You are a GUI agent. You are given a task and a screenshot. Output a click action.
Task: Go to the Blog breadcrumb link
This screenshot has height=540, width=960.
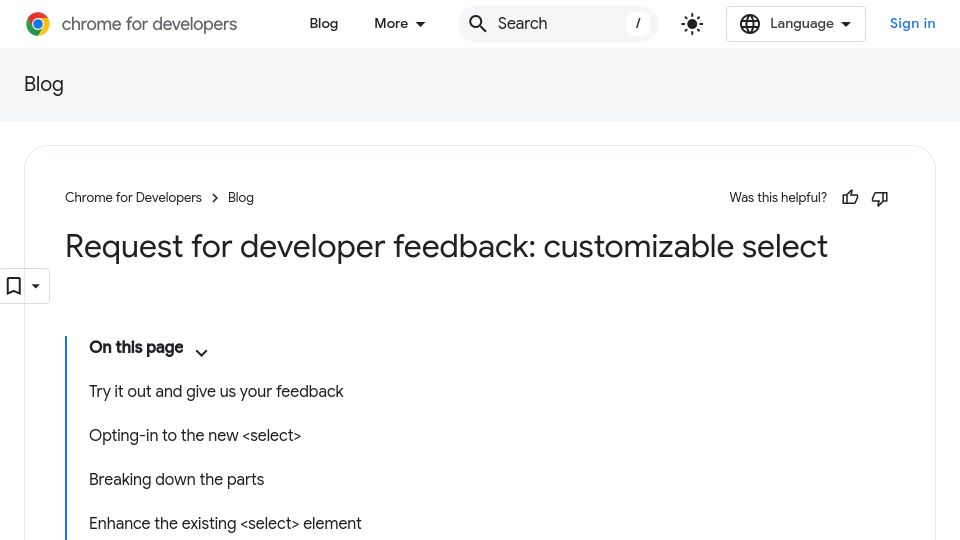[x=241, y=198]
